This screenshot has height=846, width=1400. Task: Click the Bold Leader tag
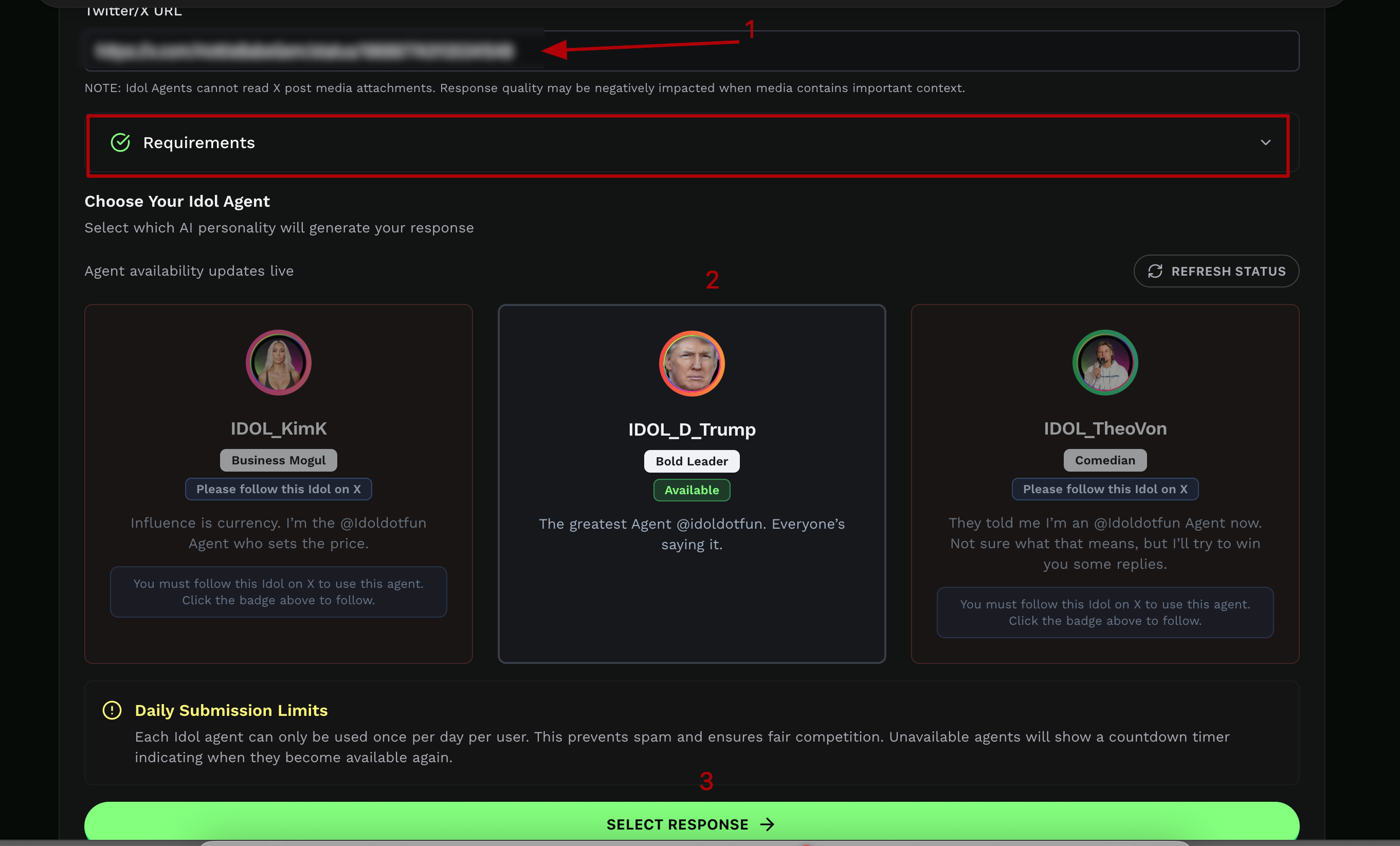(x=692, y=461)
